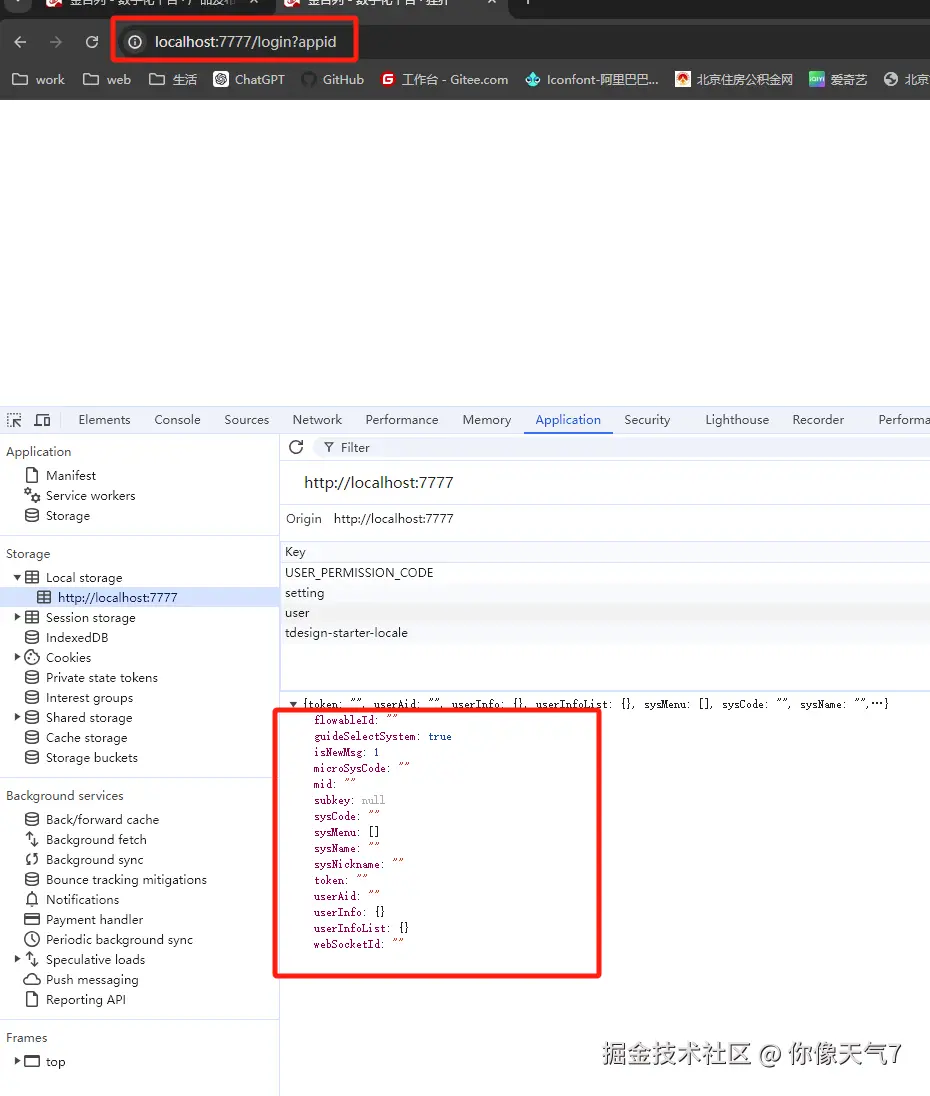Select the USER_PERMISSION_CODE key row
Screen dimensions: 930x1096
605,572
